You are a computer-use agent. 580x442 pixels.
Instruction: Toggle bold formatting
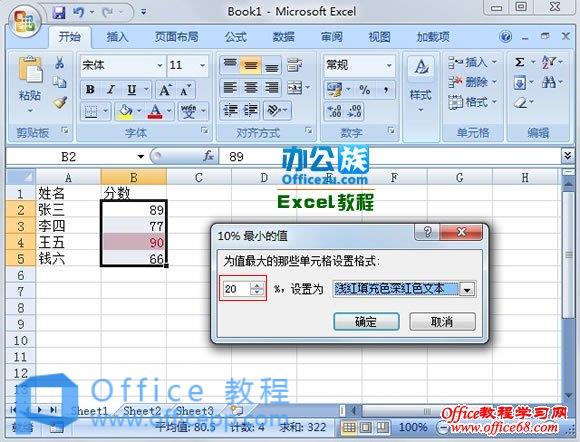coord(90,90)
